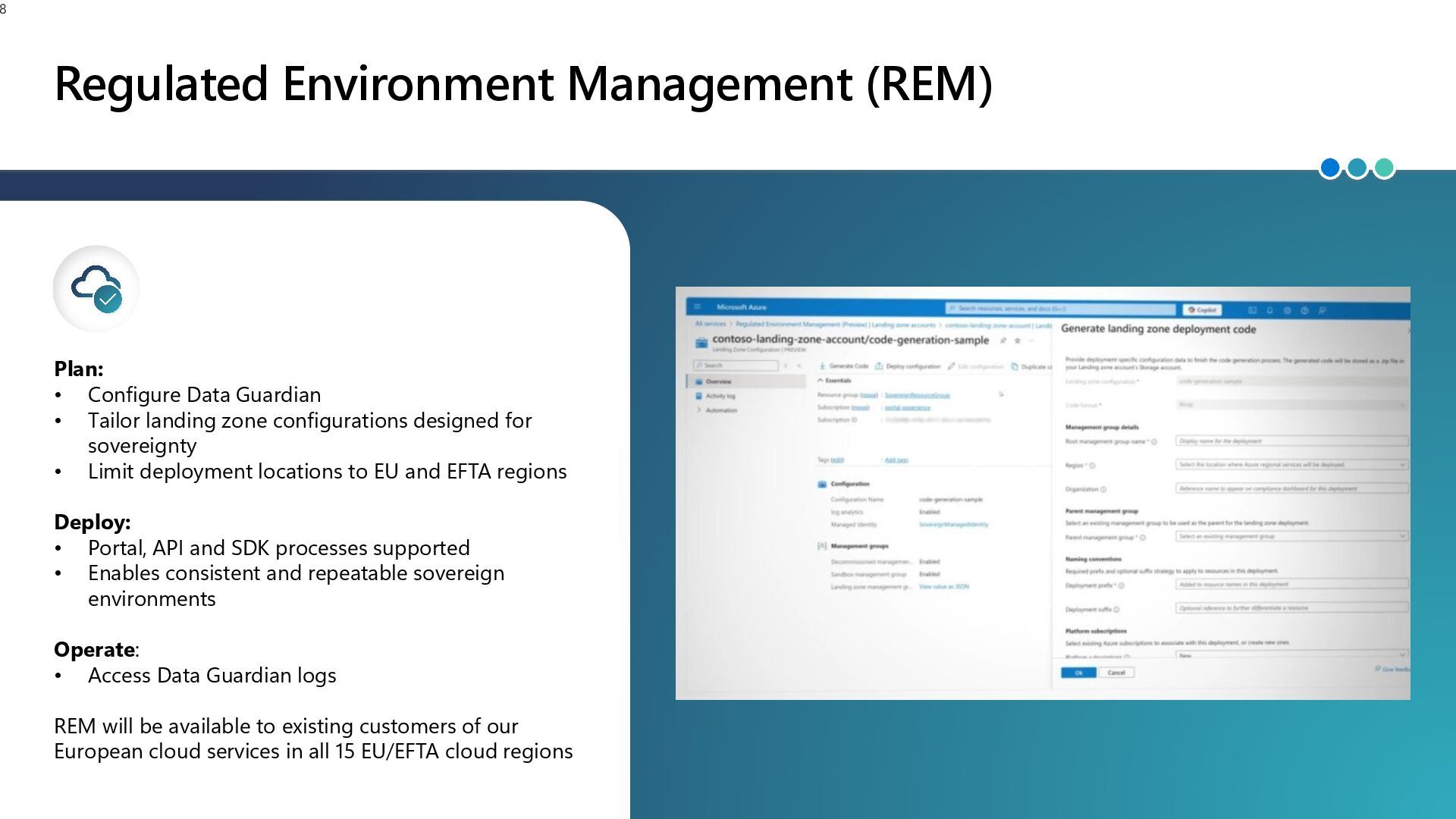Collapse the Essentials section
1456x819 pixels.
point(821,381)
